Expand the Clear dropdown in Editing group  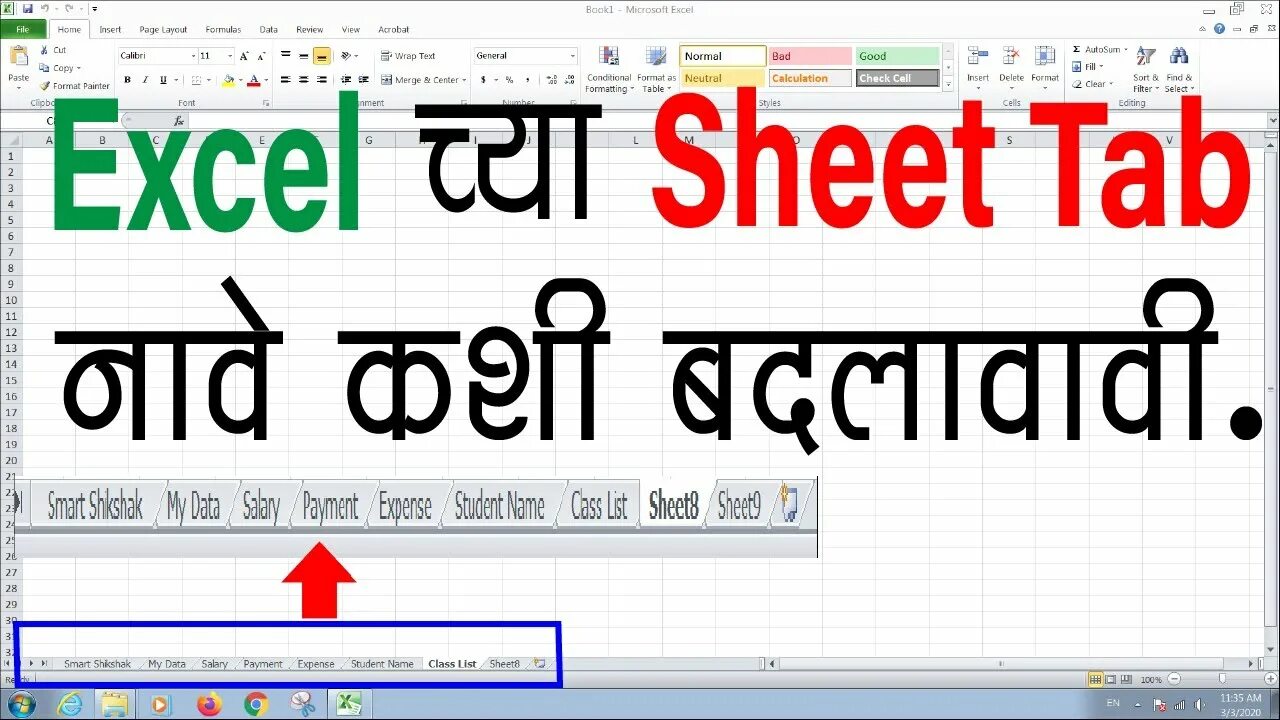click(x=1110, y=84)
